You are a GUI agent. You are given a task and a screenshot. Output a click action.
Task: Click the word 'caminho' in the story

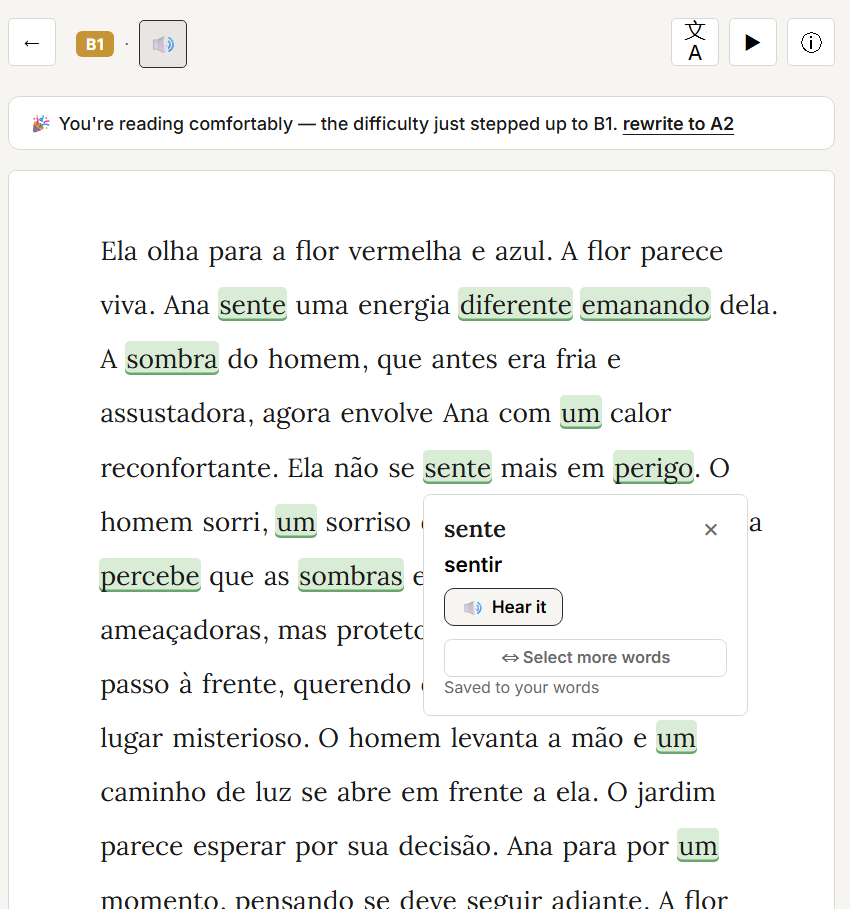pos(153,792)
